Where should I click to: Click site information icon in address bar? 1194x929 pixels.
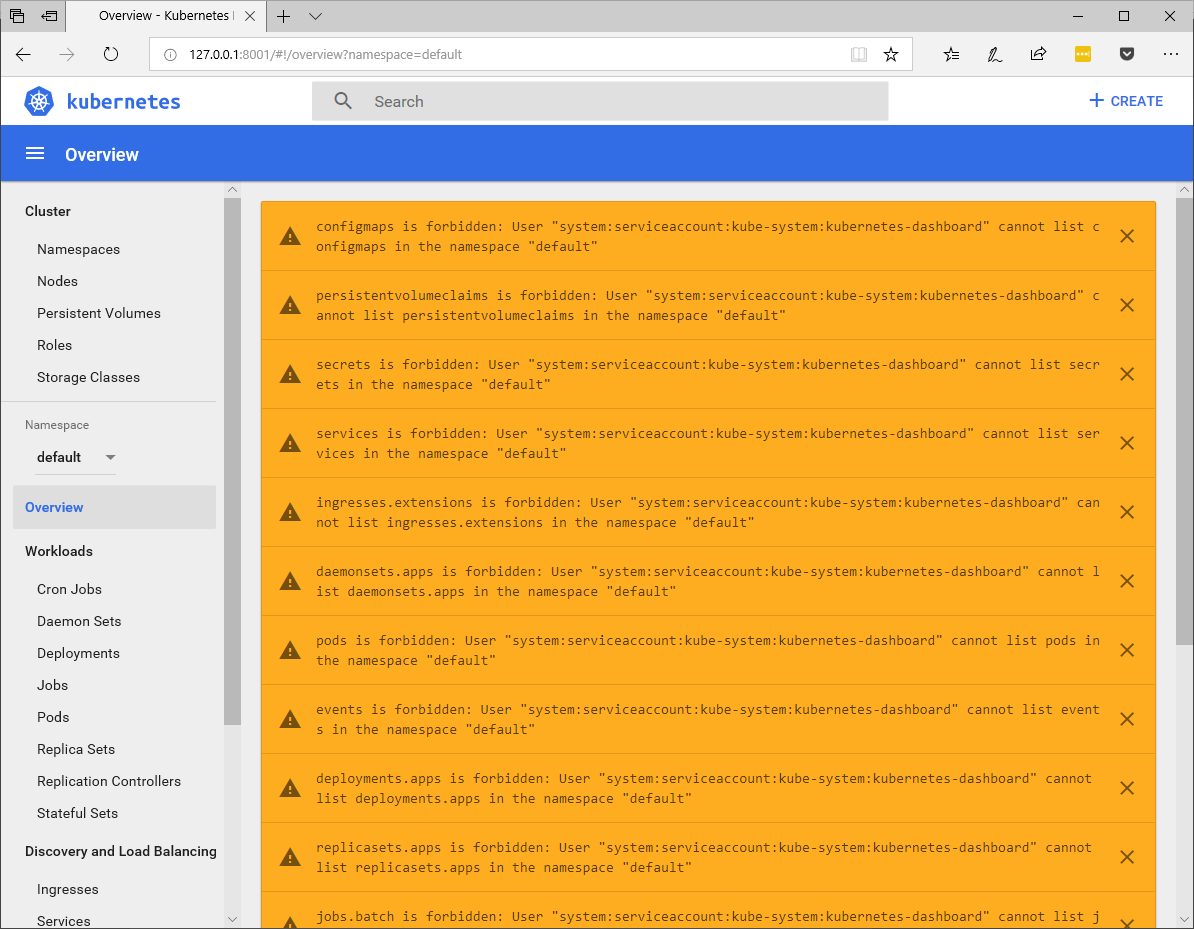point(171,55)
